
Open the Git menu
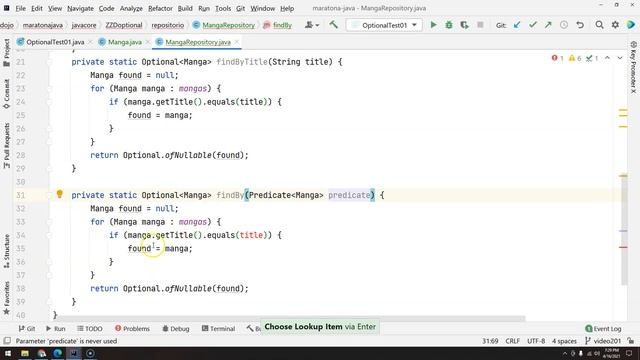(240, 8)
